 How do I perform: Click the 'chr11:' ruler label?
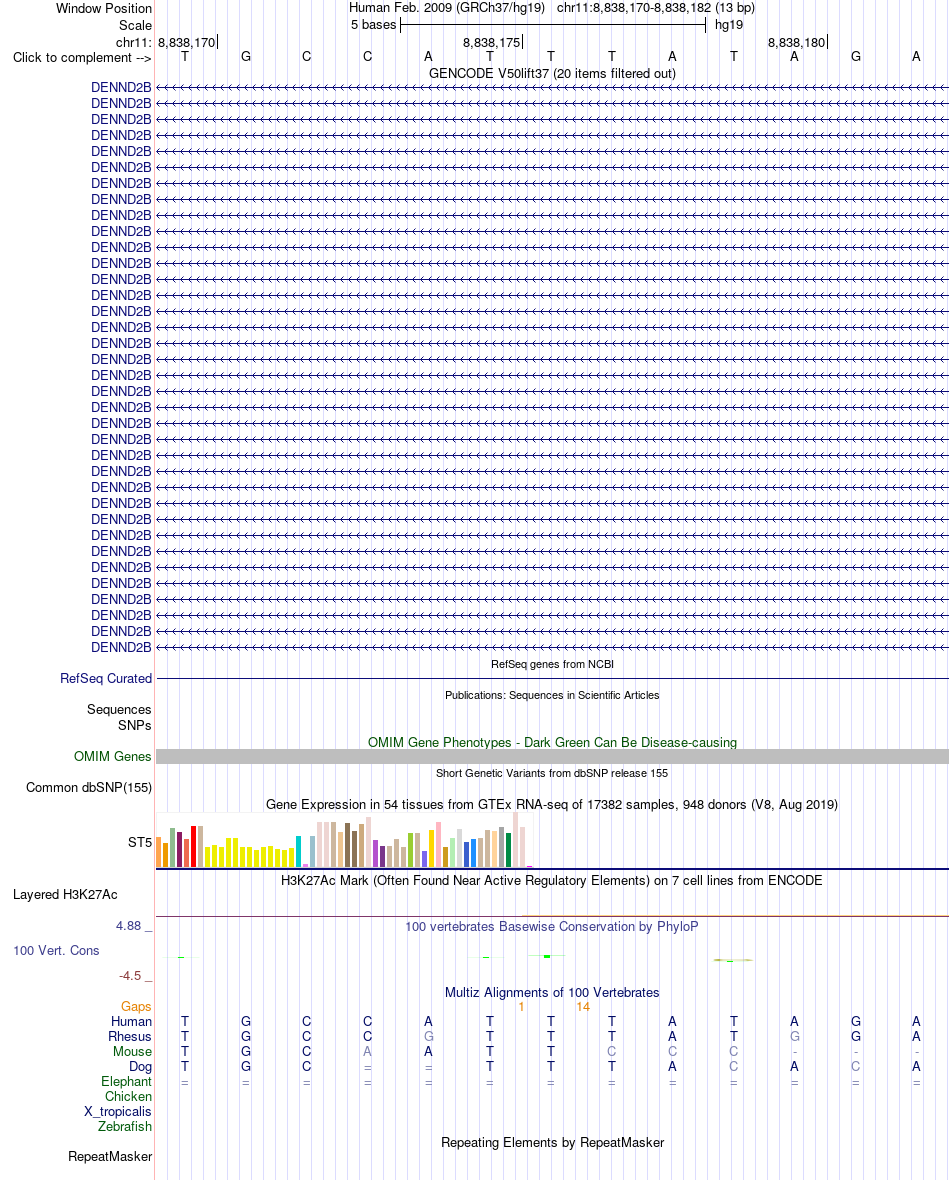(133, 42)
